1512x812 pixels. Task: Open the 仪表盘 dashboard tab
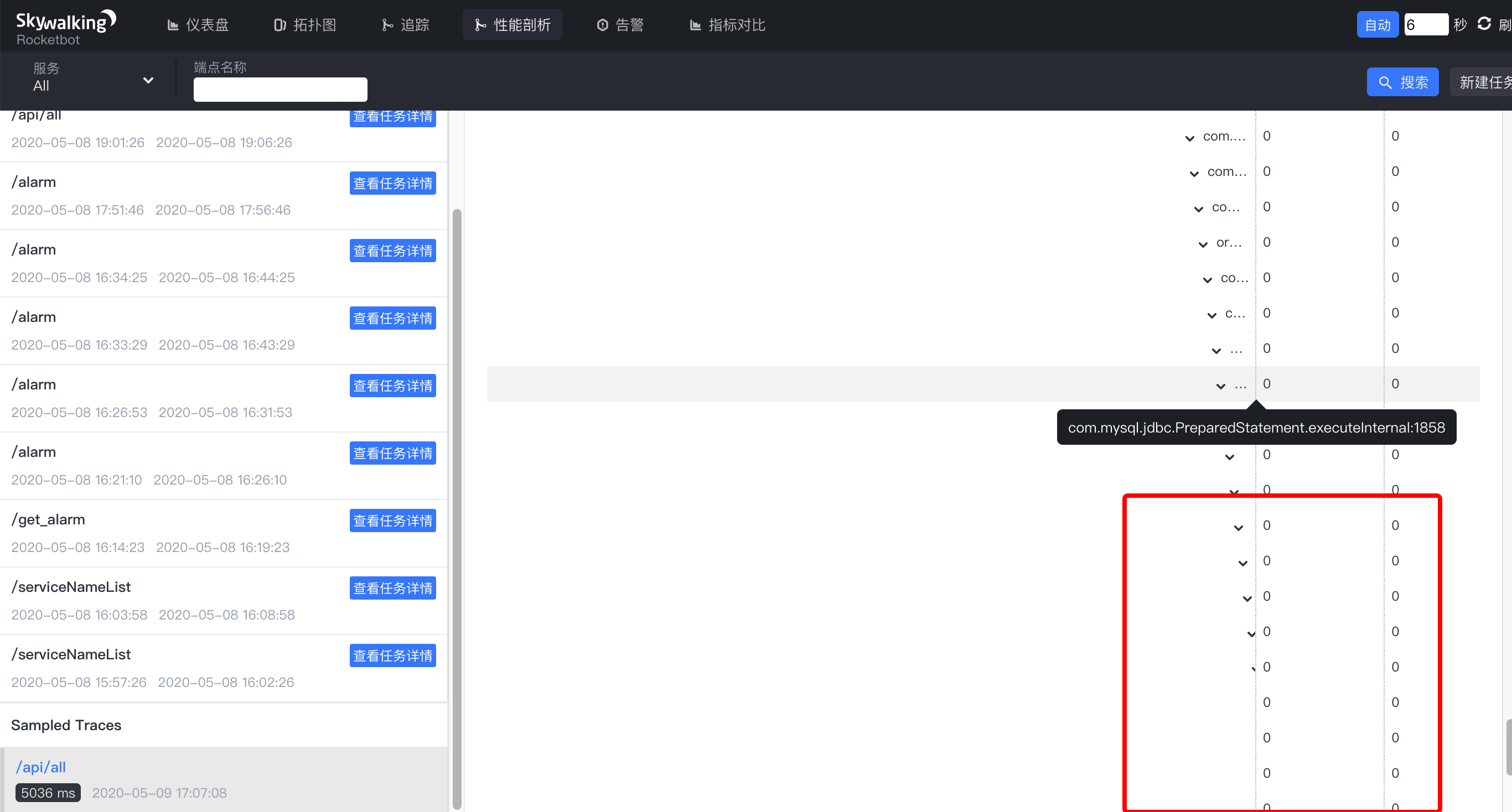click(198, 25)
